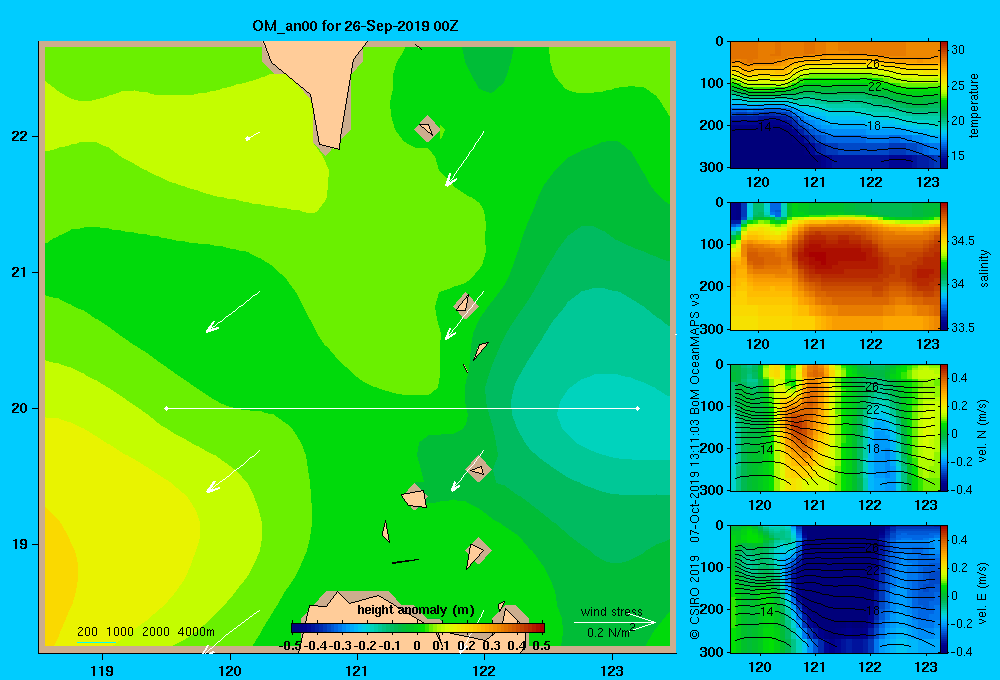Click the salinity colorbar scale
This screenshot has width=1000, height=680.
[x=944, y=266]
